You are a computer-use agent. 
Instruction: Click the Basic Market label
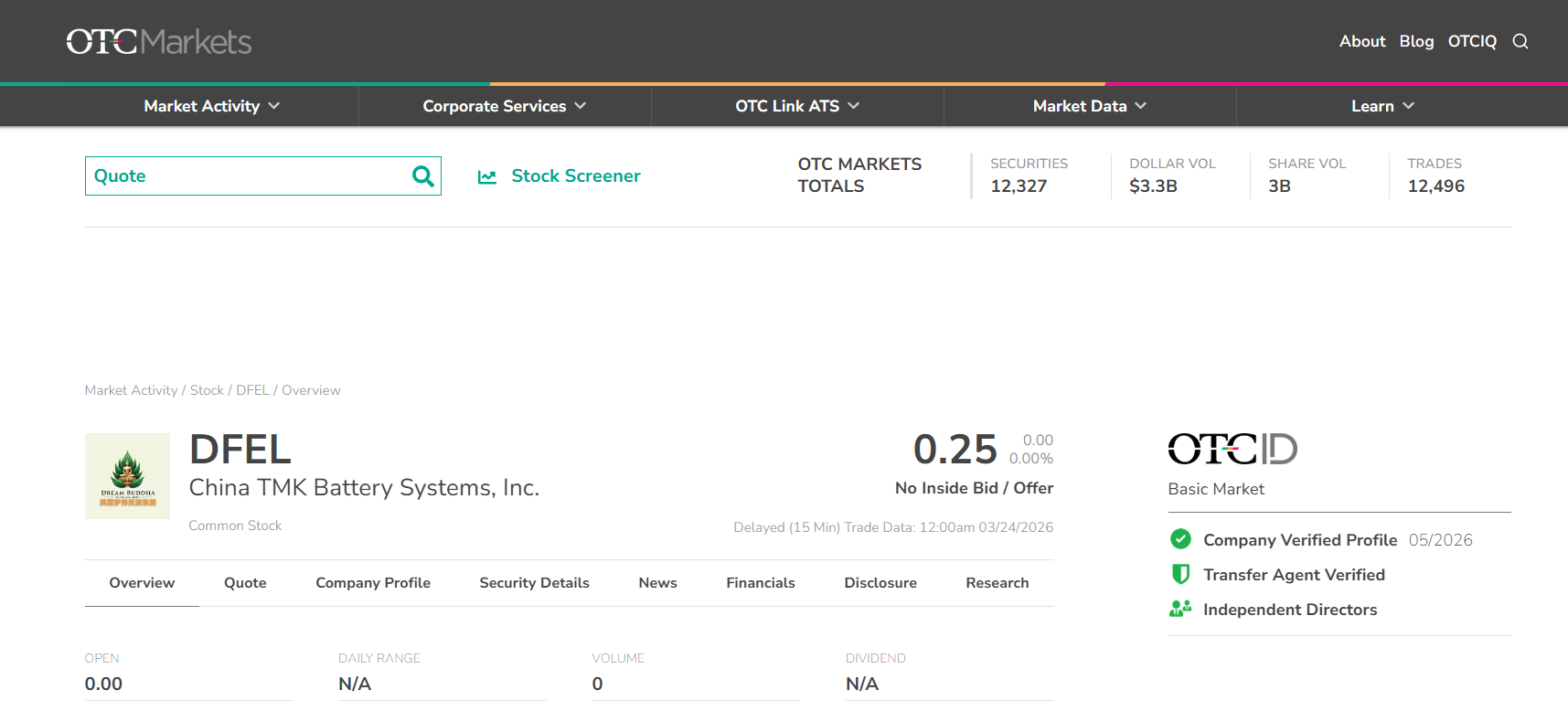(x=1216, y=489)
